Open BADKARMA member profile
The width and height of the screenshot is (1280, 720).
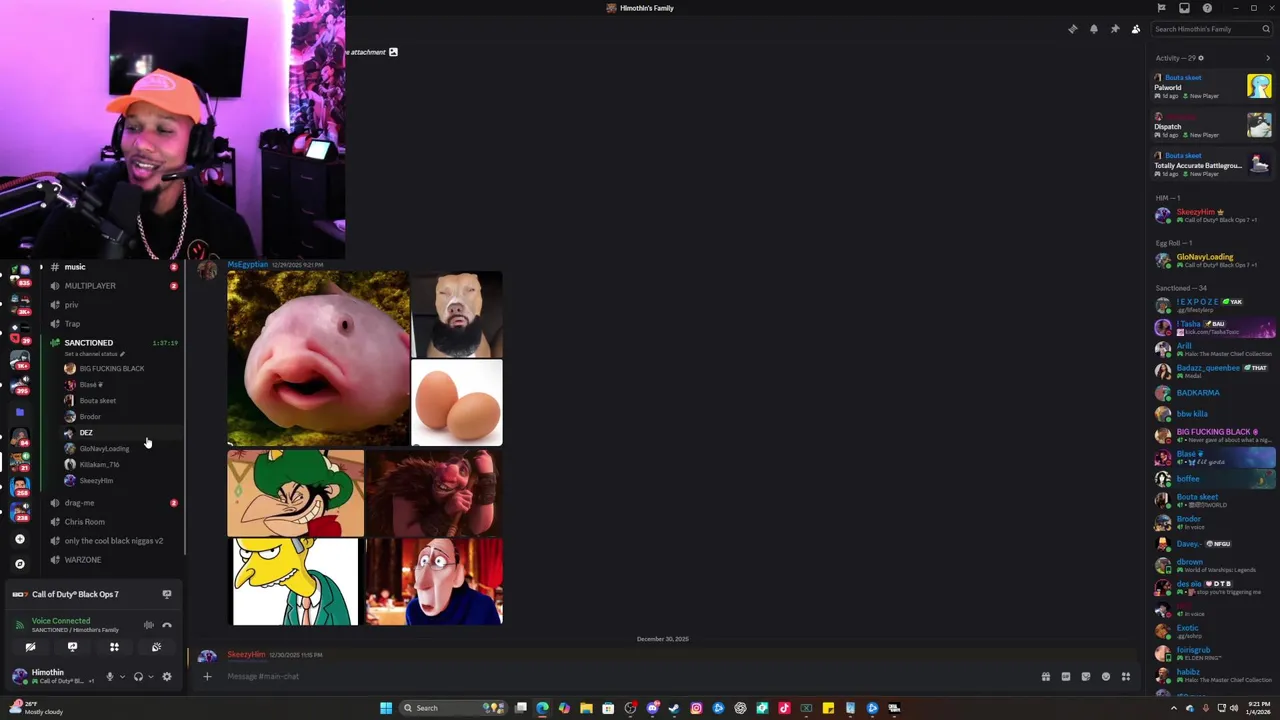coord(1212,393)
